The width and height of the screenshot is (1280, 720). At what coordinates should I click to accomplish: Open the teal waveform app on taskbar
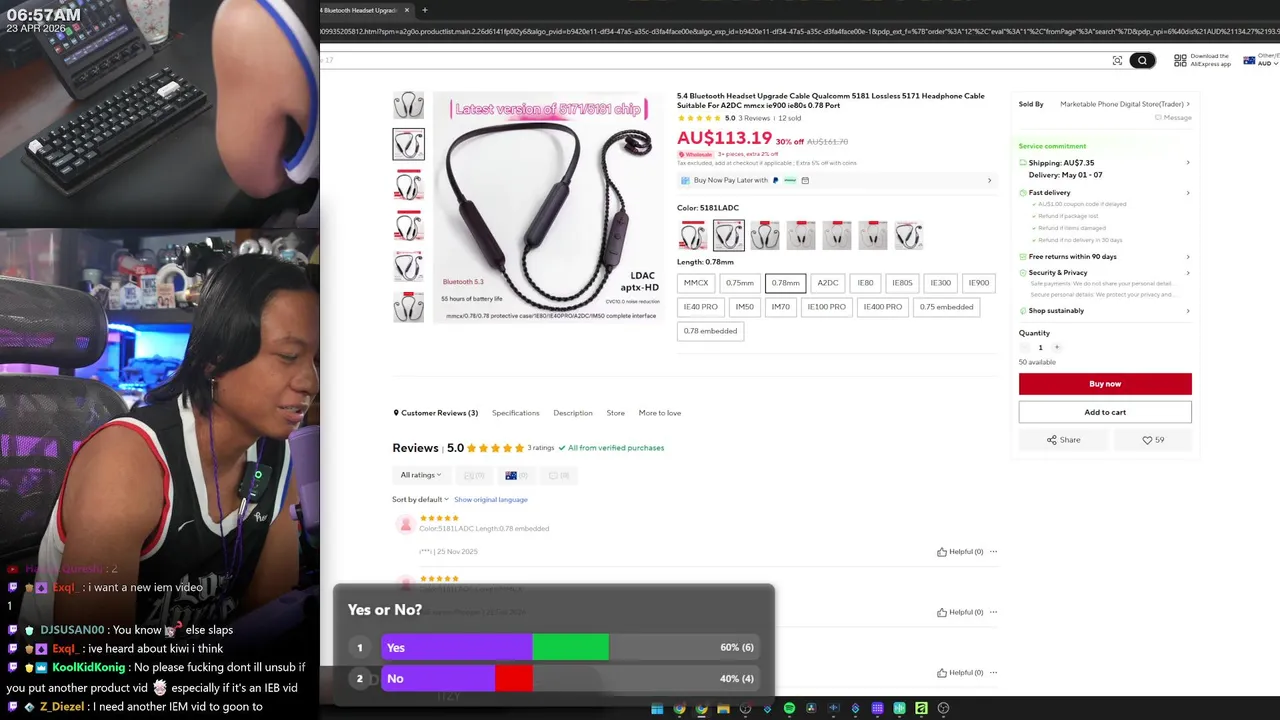[x=899, y=709]
